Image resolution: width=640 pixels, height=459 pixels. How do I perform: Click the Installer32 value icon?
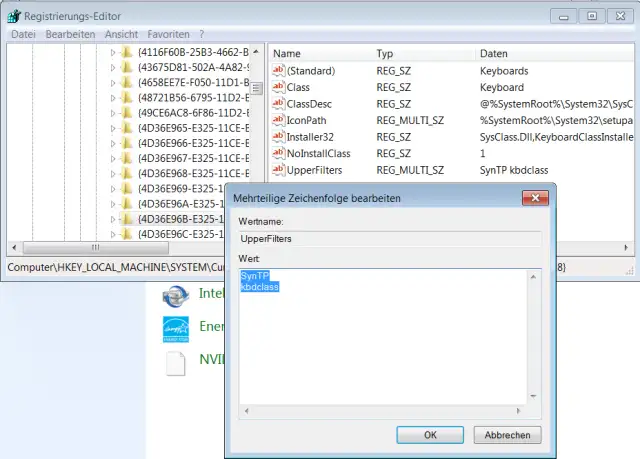(279, 137)
